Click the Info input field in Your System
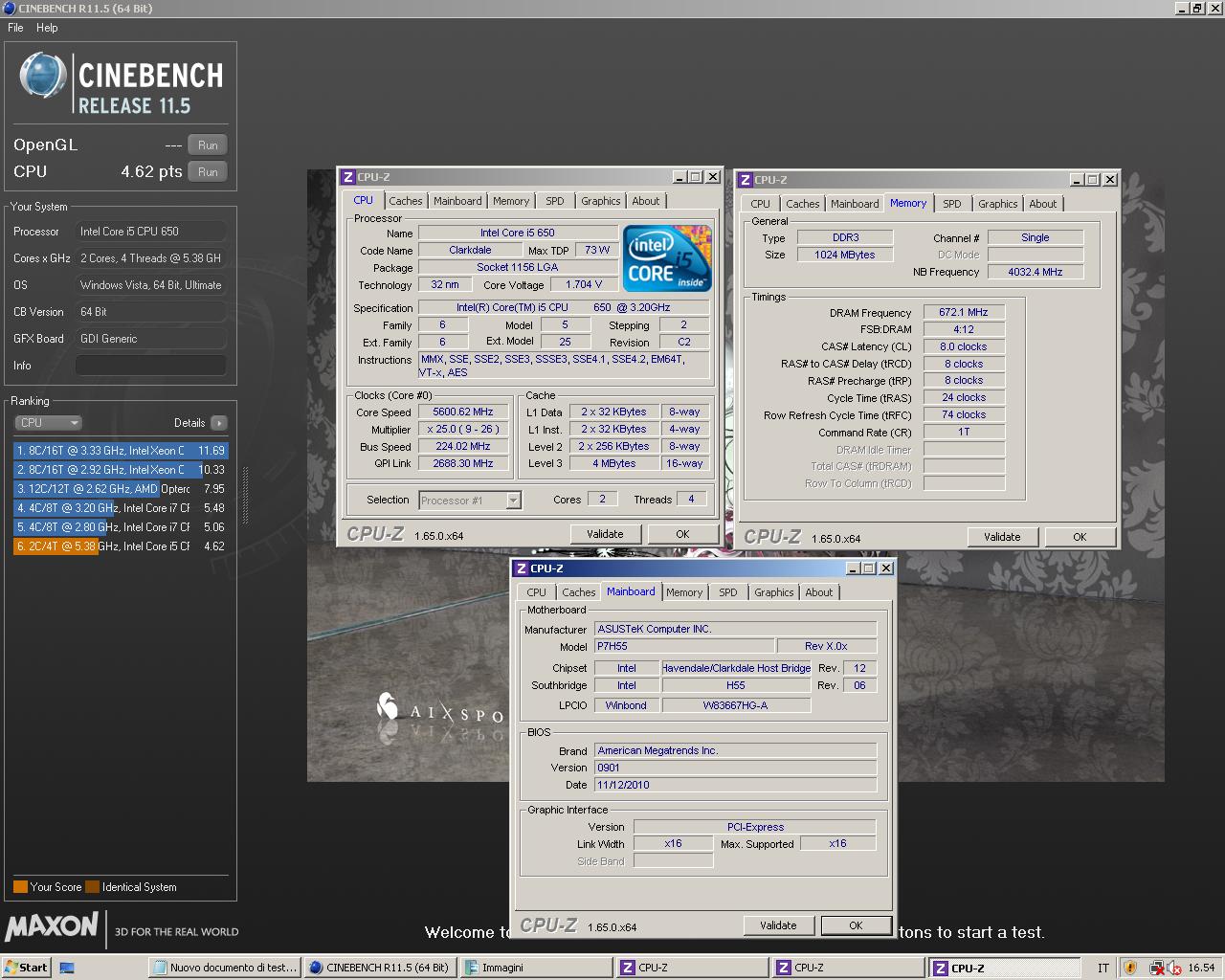The image size is (1225, 980). pyautogui.click(x=151, y=366)
